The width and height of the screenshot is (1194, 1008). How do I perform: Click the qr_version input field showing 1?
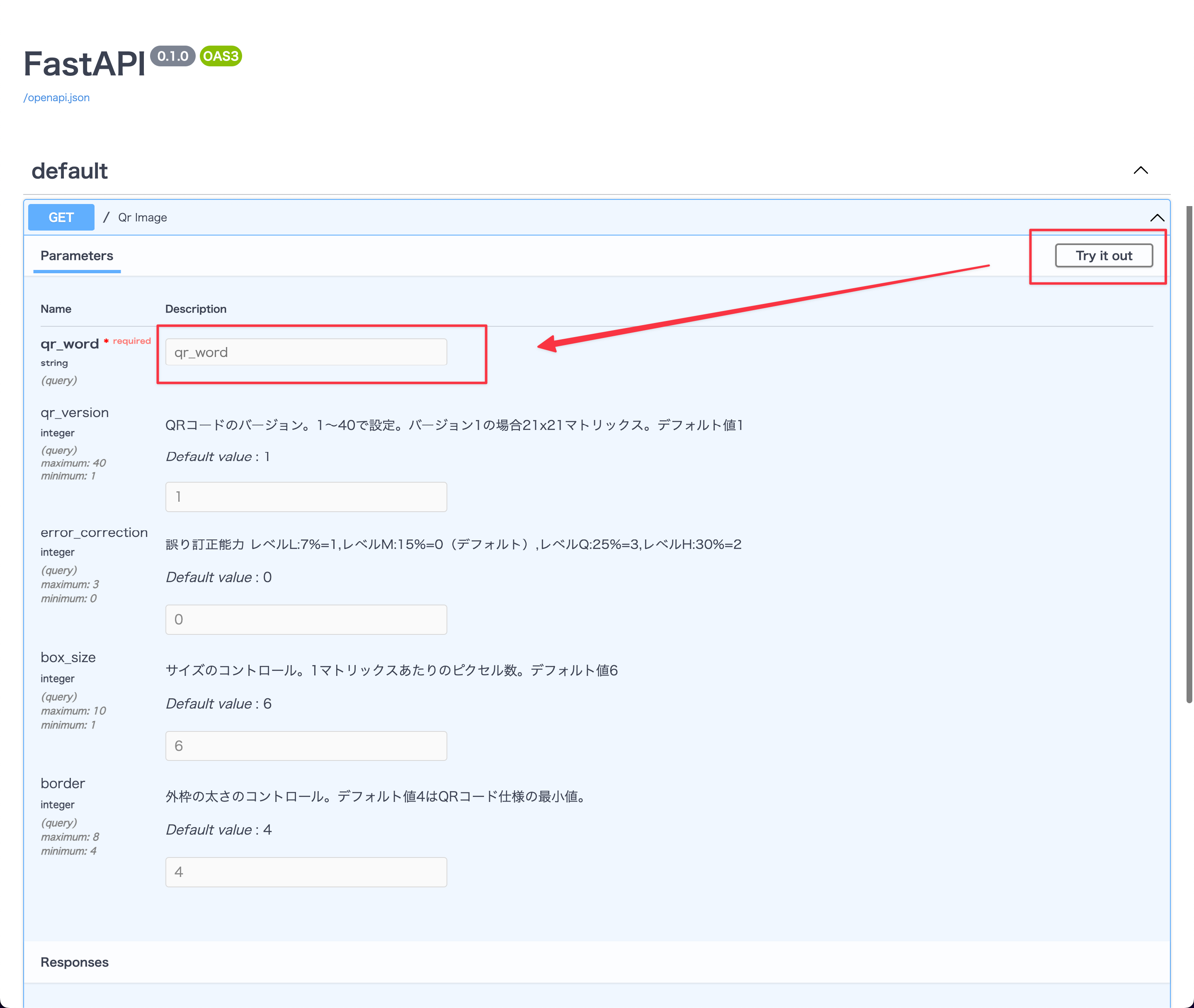coord(306,497)
